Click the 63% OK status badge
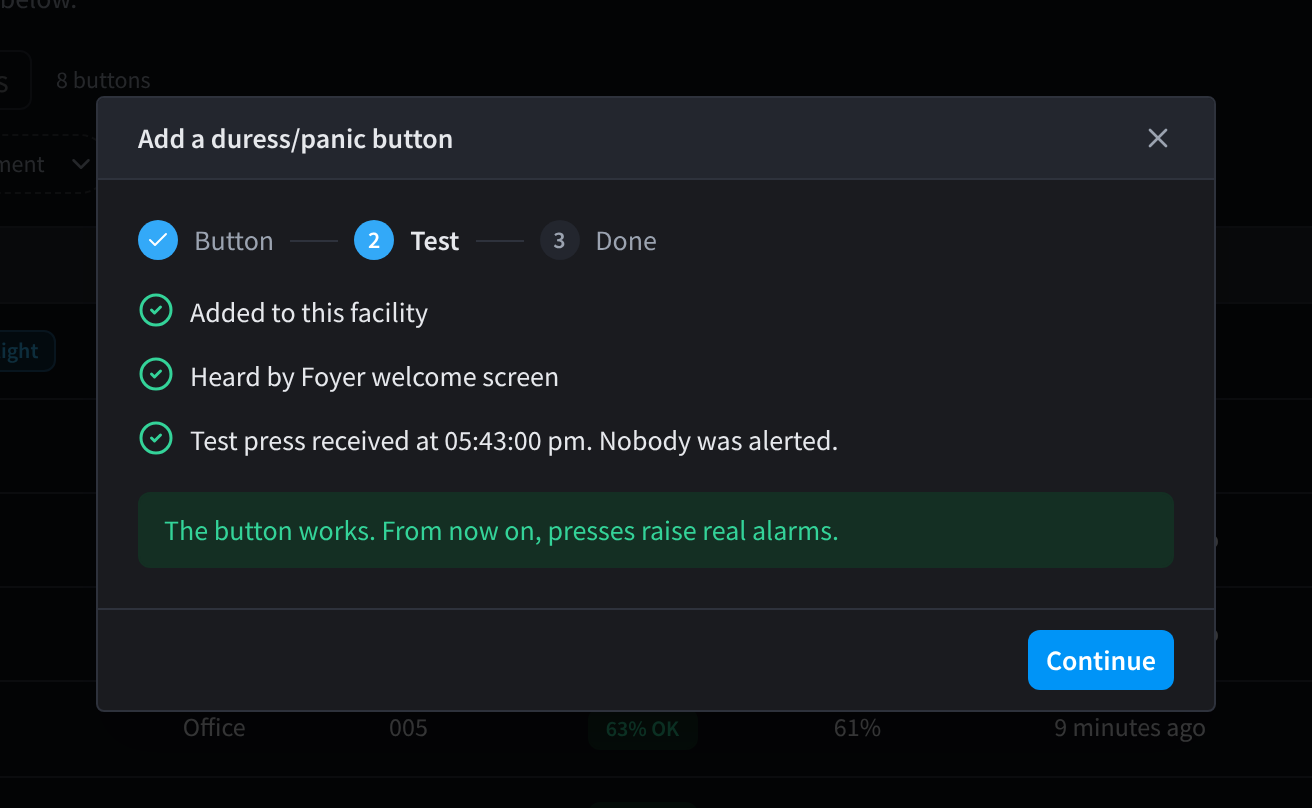This screenshot has height=808, width=1312. [x=642, y=729]
